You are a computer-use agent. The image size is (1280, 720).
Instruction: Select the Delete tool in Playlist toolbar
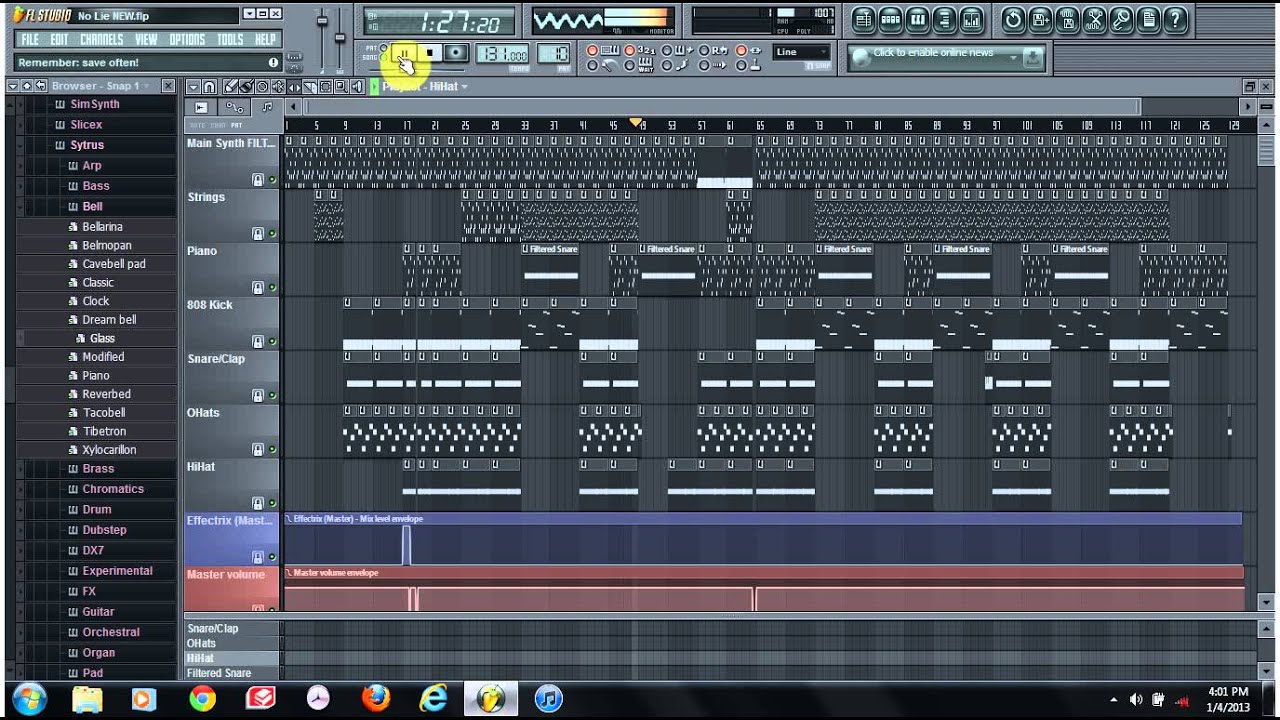coord(262,87)
